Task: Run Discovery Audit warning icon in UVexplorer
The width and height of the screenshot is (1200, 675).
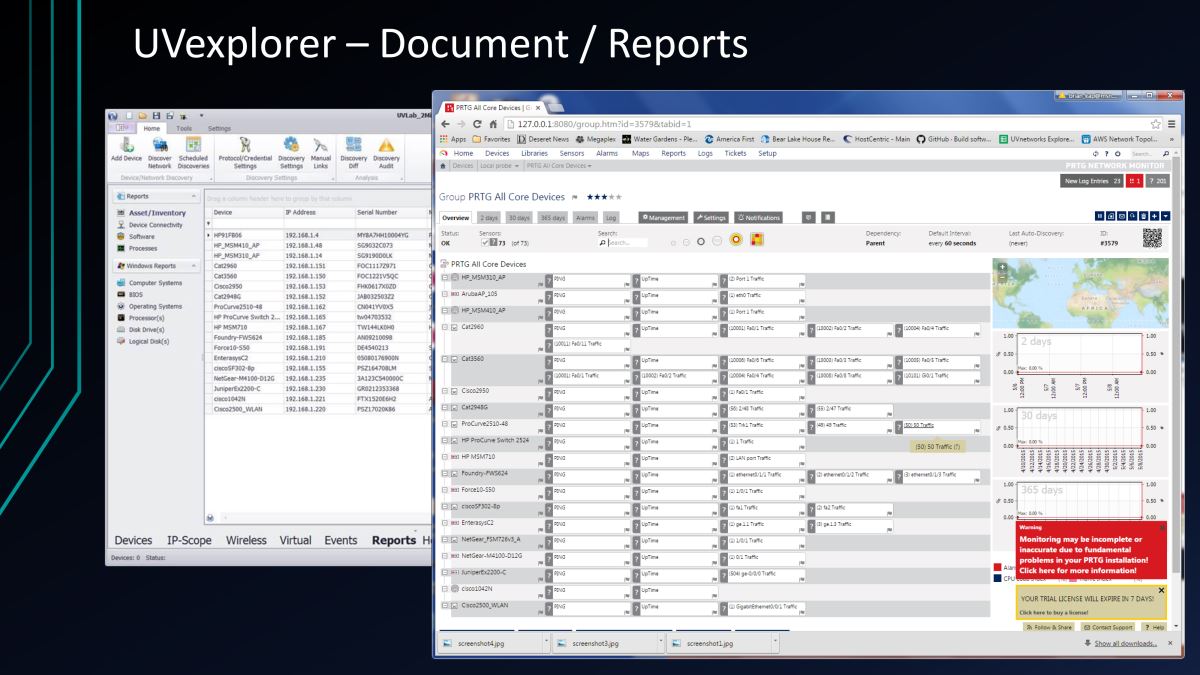Action: pos(386,145)
